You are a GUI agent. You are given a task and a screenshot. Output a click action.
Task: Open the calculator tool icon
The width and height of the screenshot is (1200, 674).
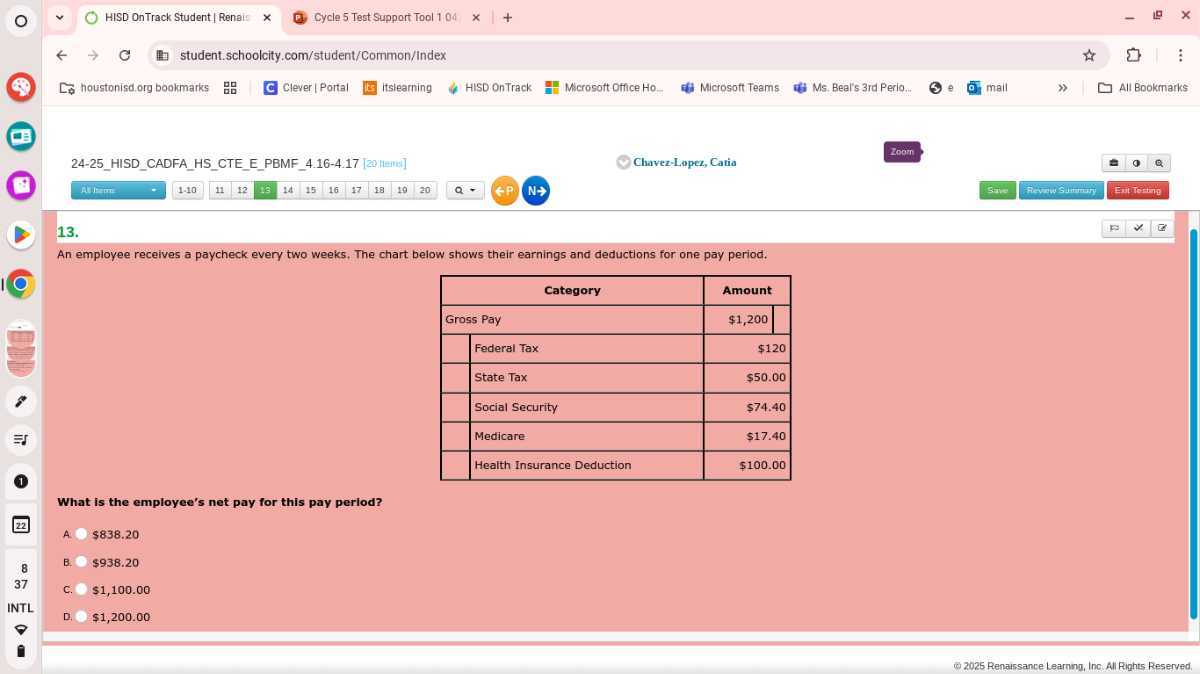1114,162
